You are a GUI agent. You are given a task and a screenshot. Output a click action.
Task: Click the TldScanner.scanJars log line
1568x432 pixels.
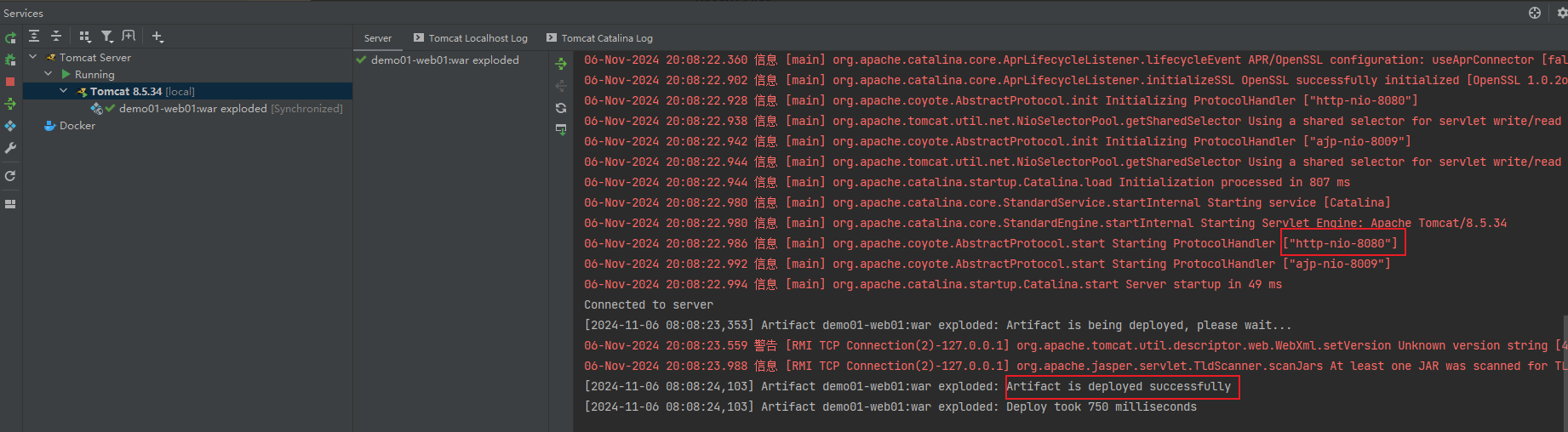coord(1075,366)
